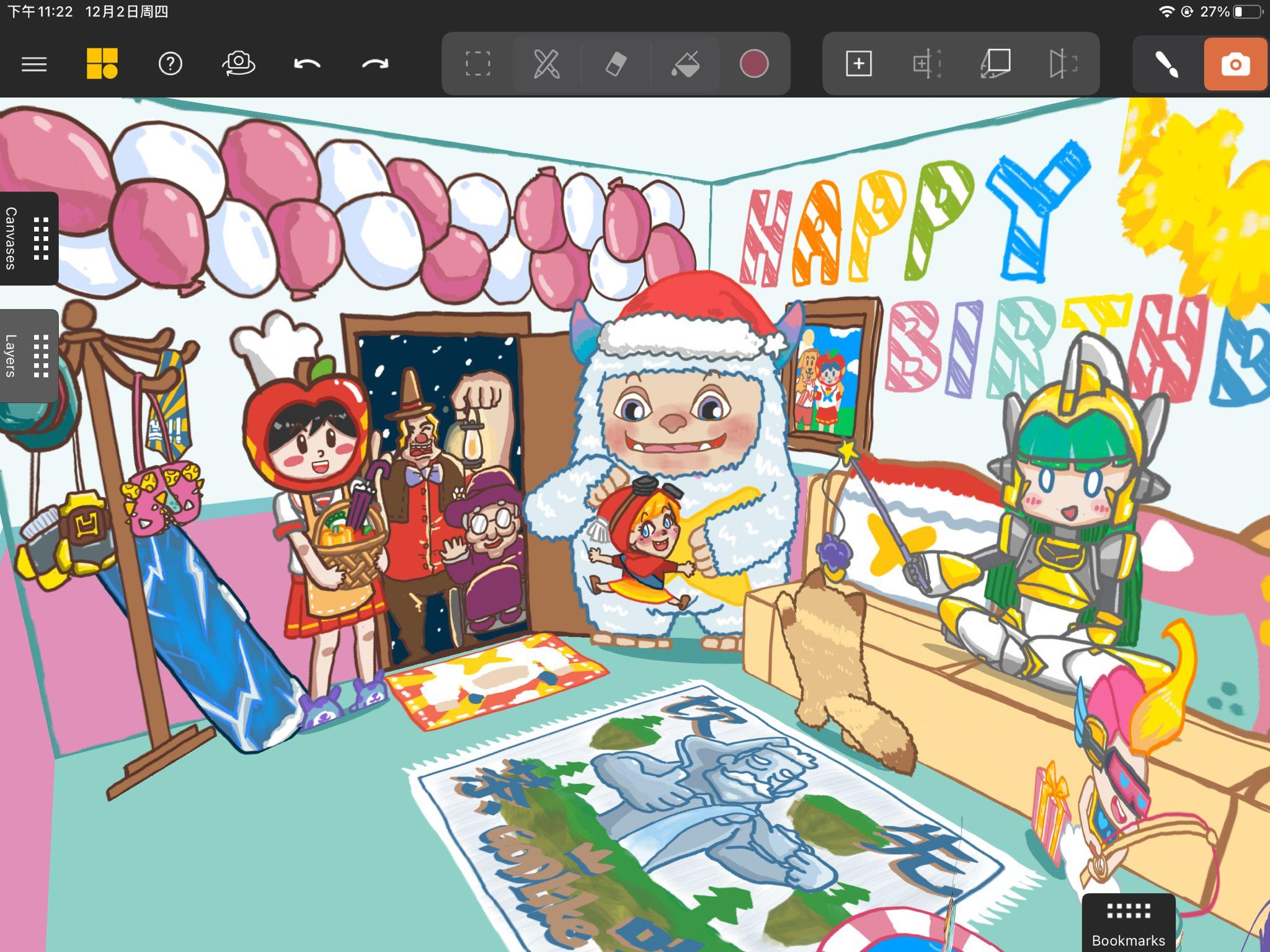
Task: Open the hamburger main menu
Action: [34, 64]
